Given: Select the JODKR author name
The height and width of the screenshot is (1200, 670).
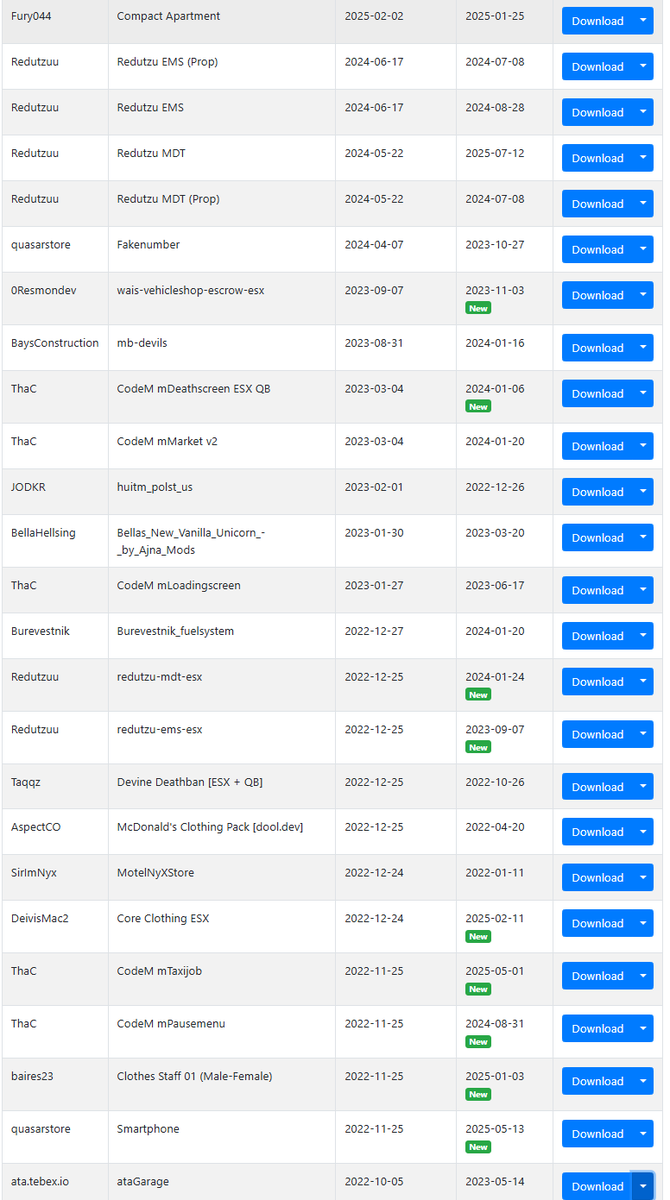Looking at the screenshot, I should [x=28, y=487].
